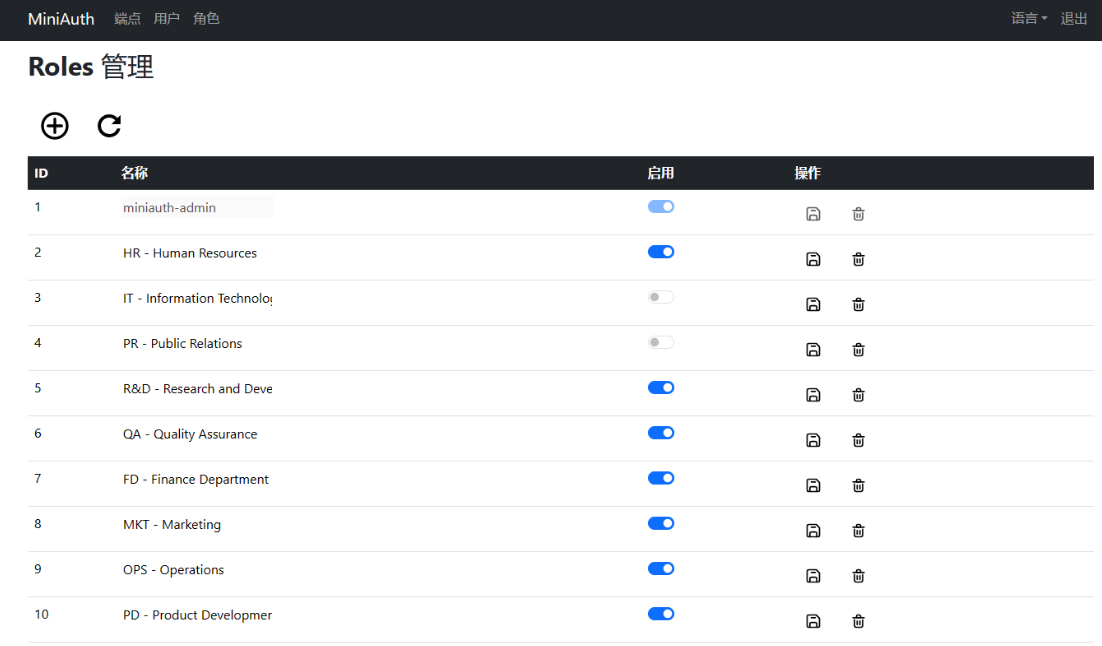The width and height of the screenshot is (1102, 646).
Task: Delete the PR - Public Relations role
Action: [858, 349]
